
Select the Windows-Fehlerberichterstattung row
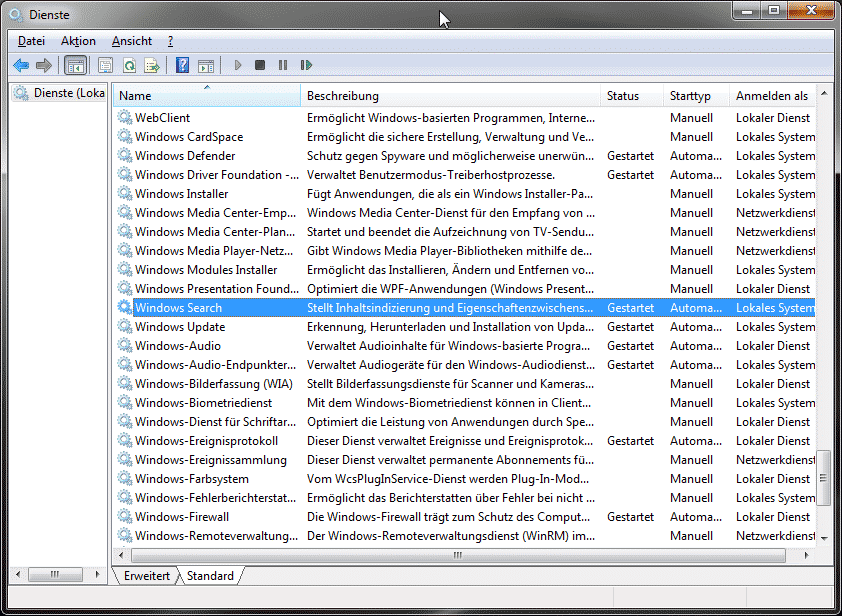pos(465,497)
